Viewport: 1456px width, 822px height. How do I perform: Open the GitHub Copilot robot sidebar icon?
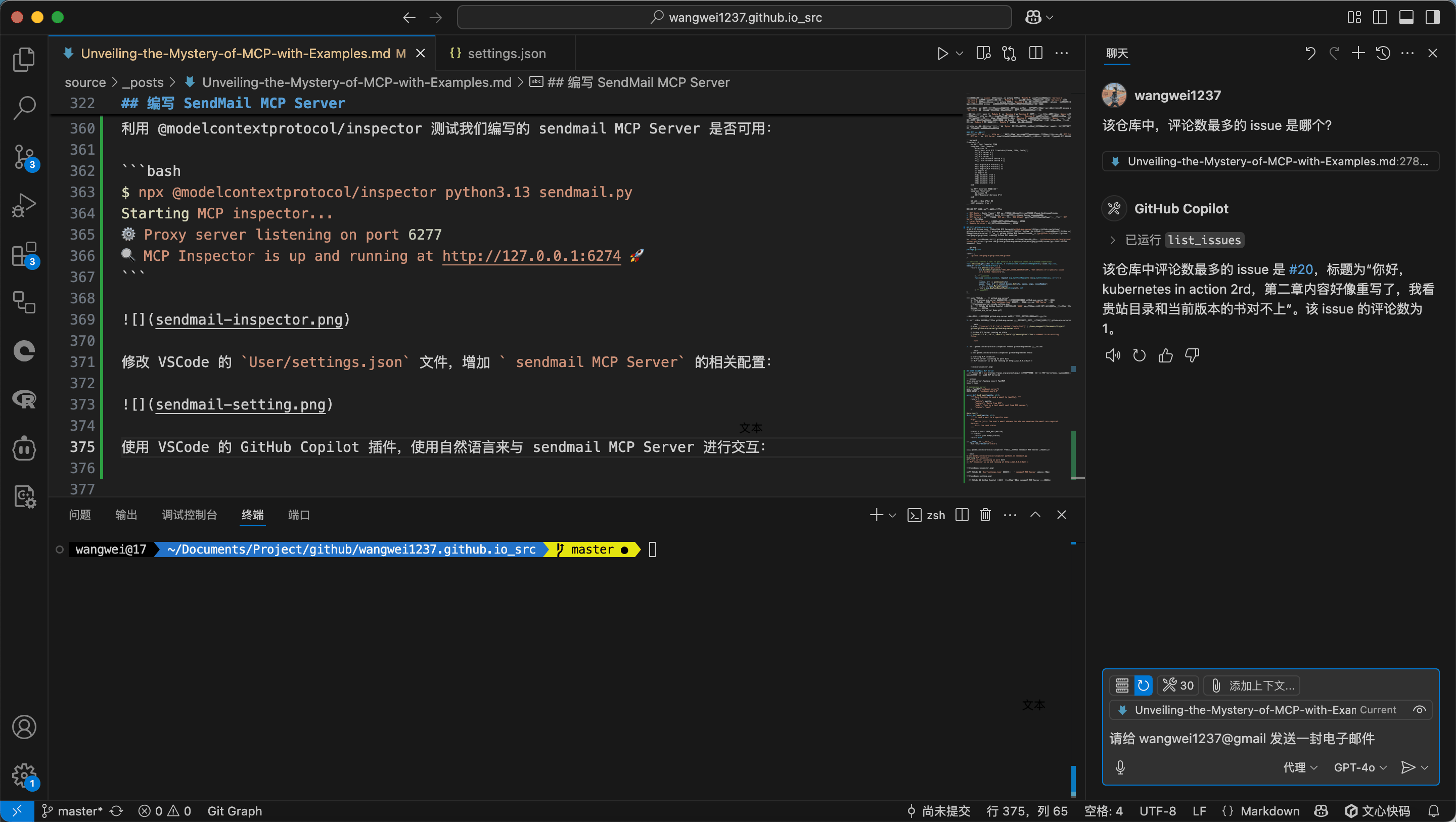[24, 449]
